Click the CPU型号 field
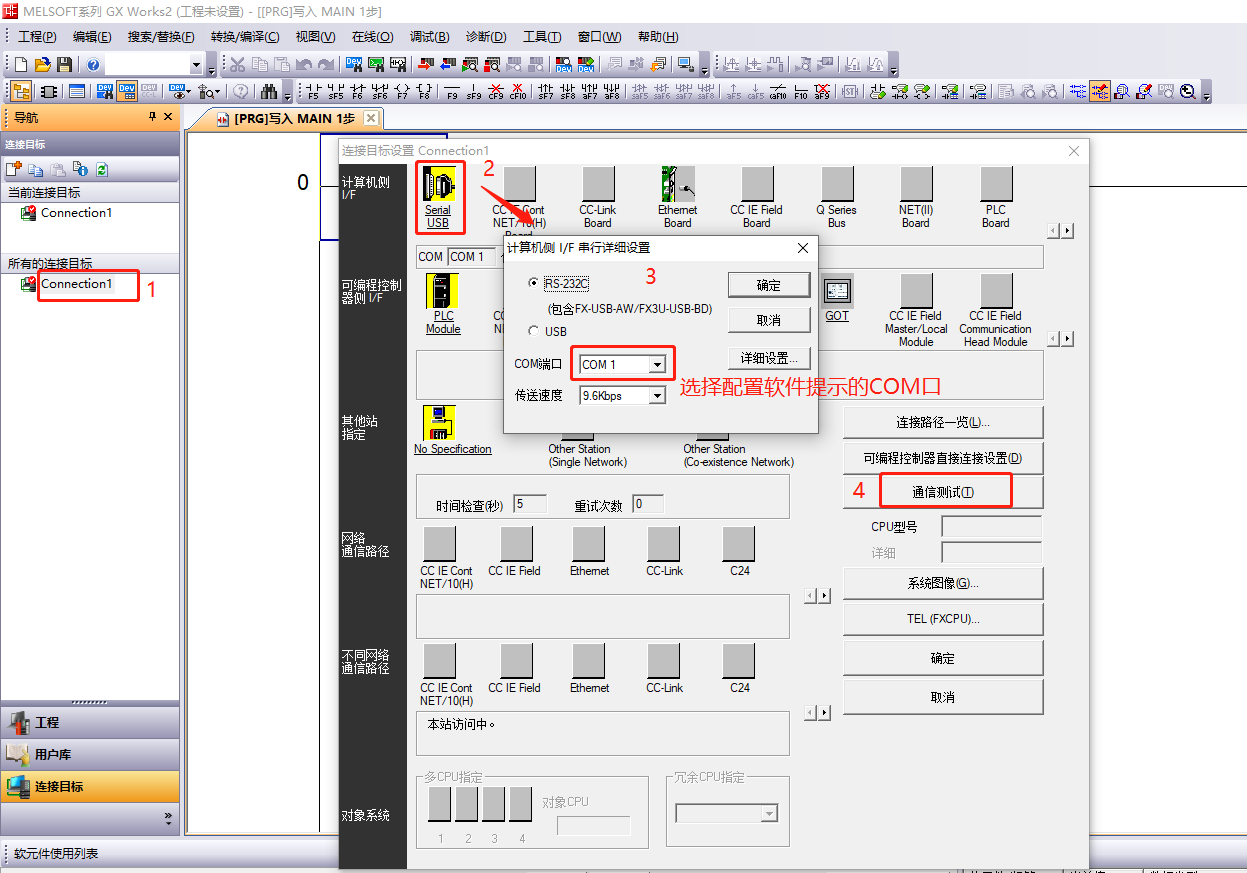 [x=992, y=526]
